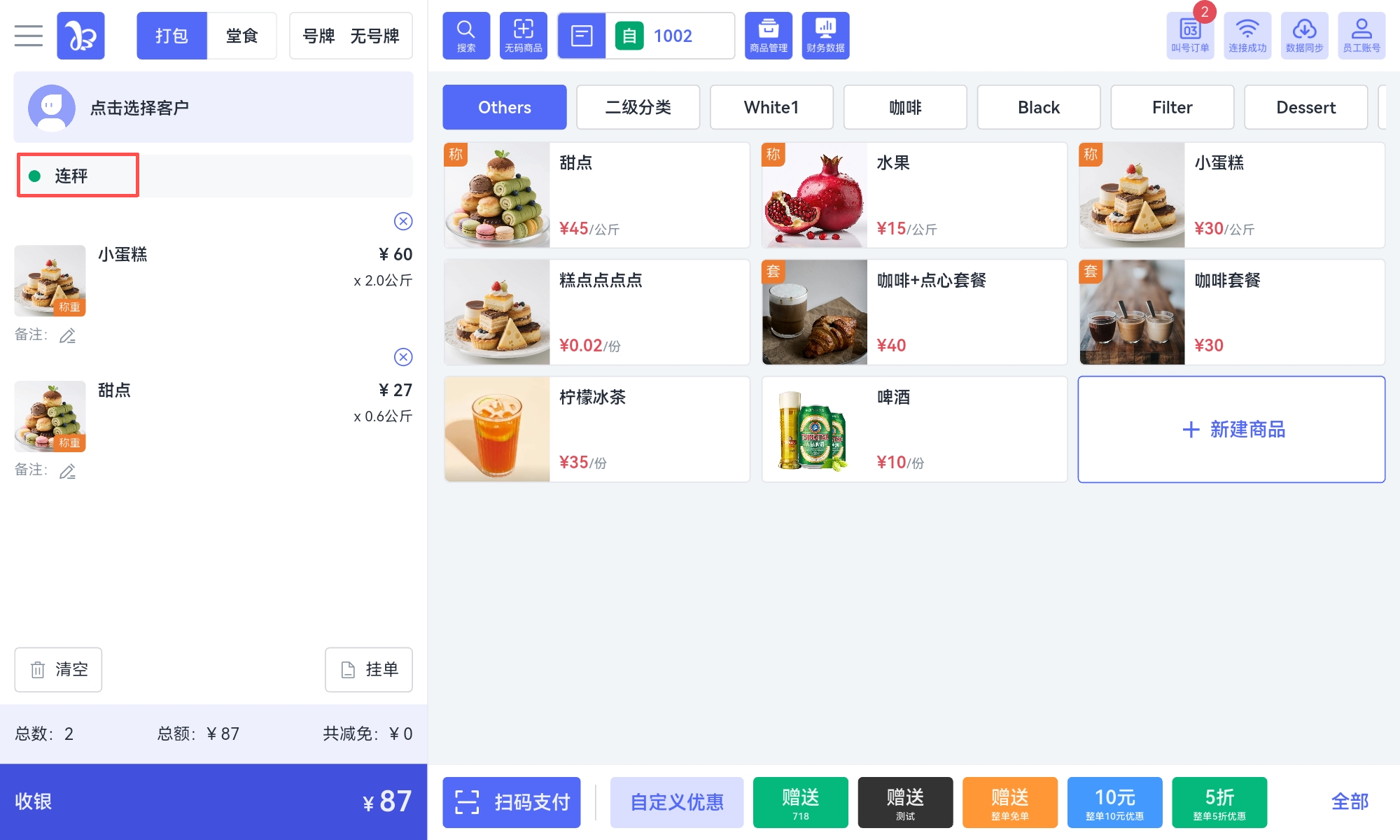
Task: Edit the note for 甜点 item
Action: [67, 471]
